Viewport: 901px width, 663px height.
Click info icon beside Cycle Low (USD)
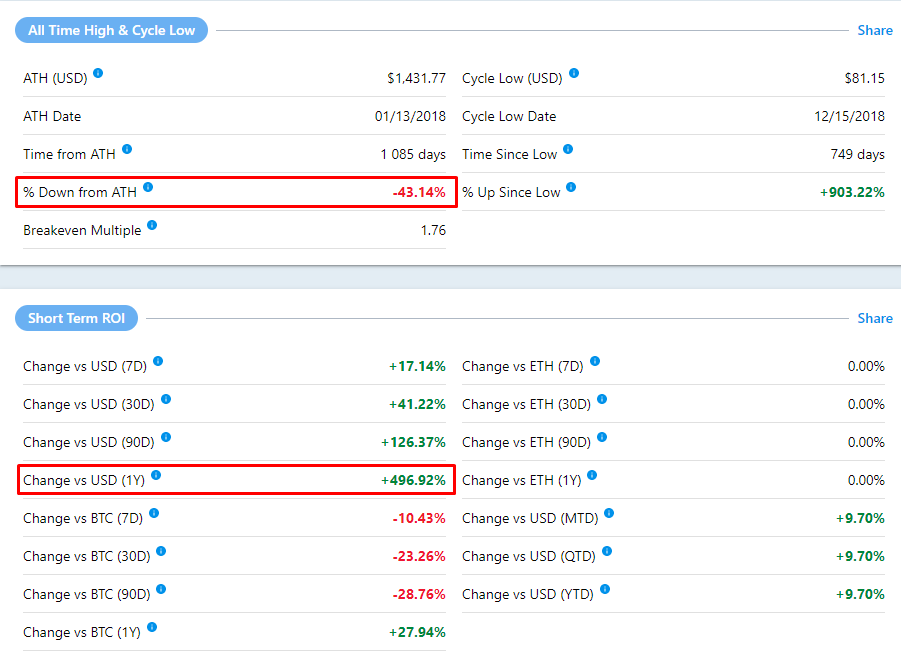tap(574, 74)
